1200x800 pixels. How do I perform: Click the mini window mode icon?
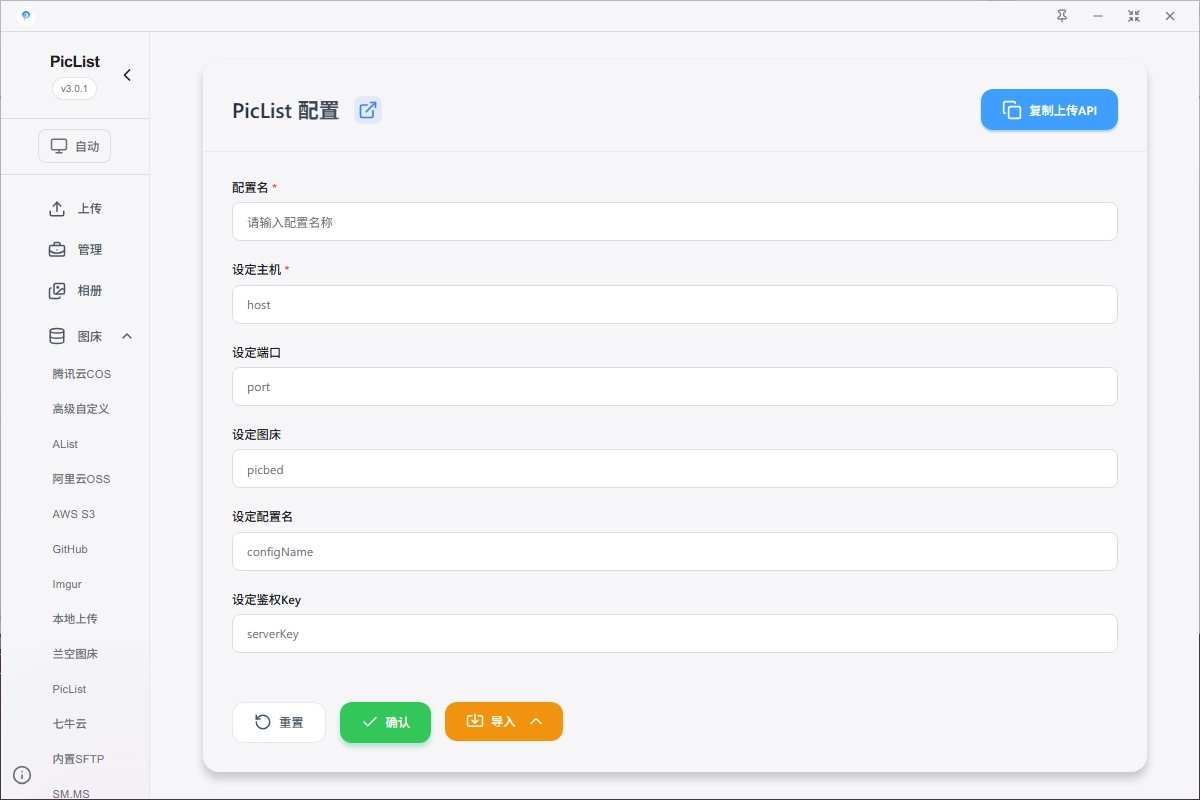pos(1134,16)
